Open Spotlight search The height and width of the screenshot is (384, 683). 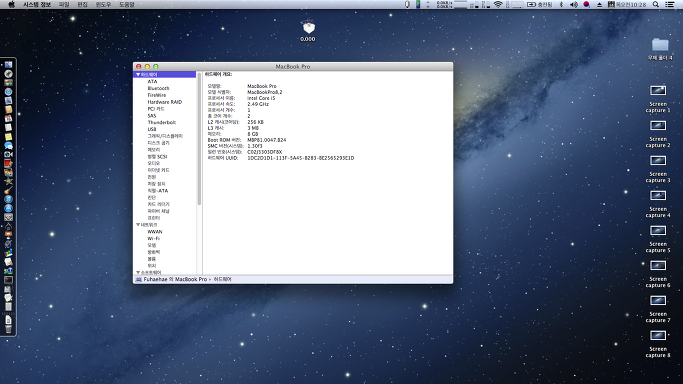[x=656, y=4]
